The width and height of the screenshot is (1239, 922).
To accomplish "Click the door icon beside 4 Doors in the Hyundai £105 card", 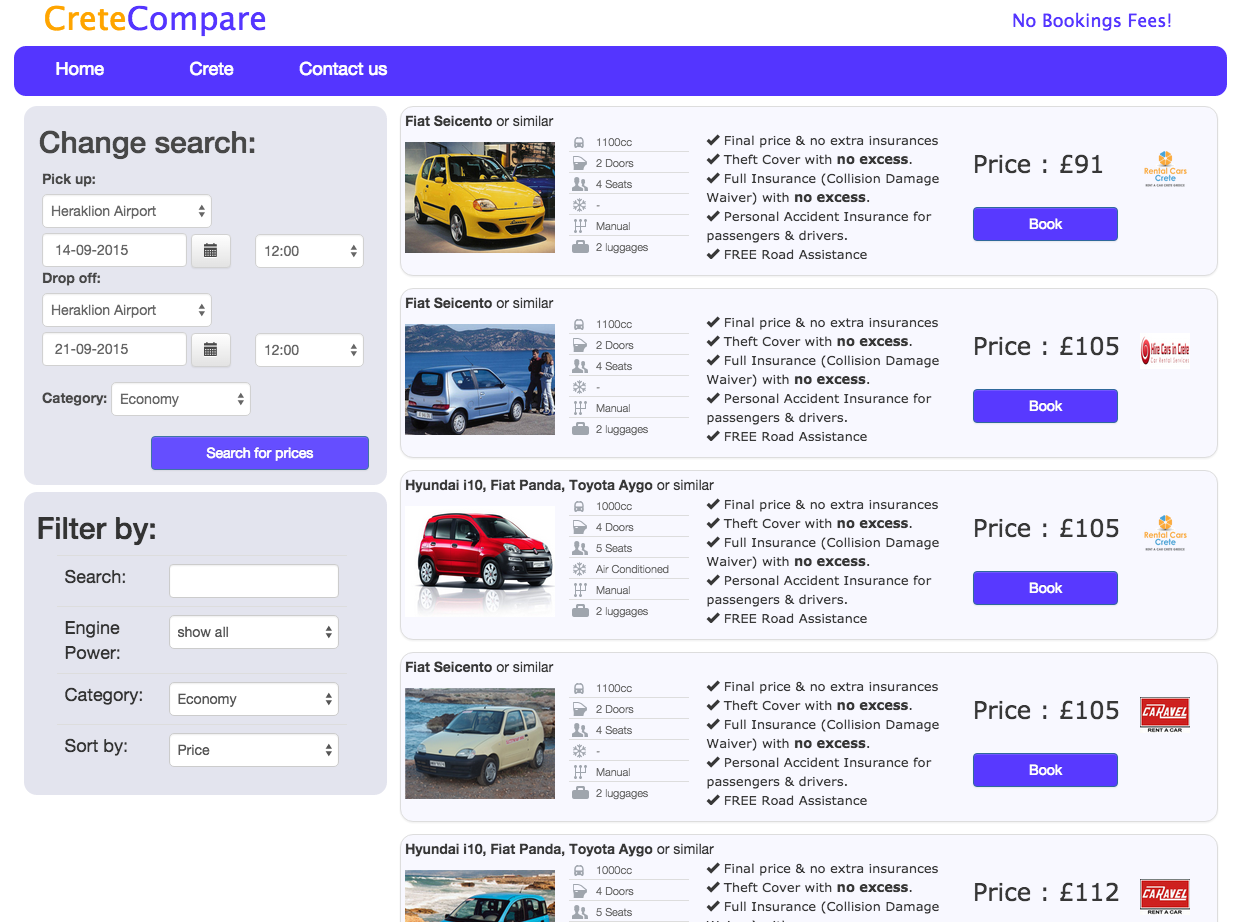I will pyautogui.click(x=579, y=527).
